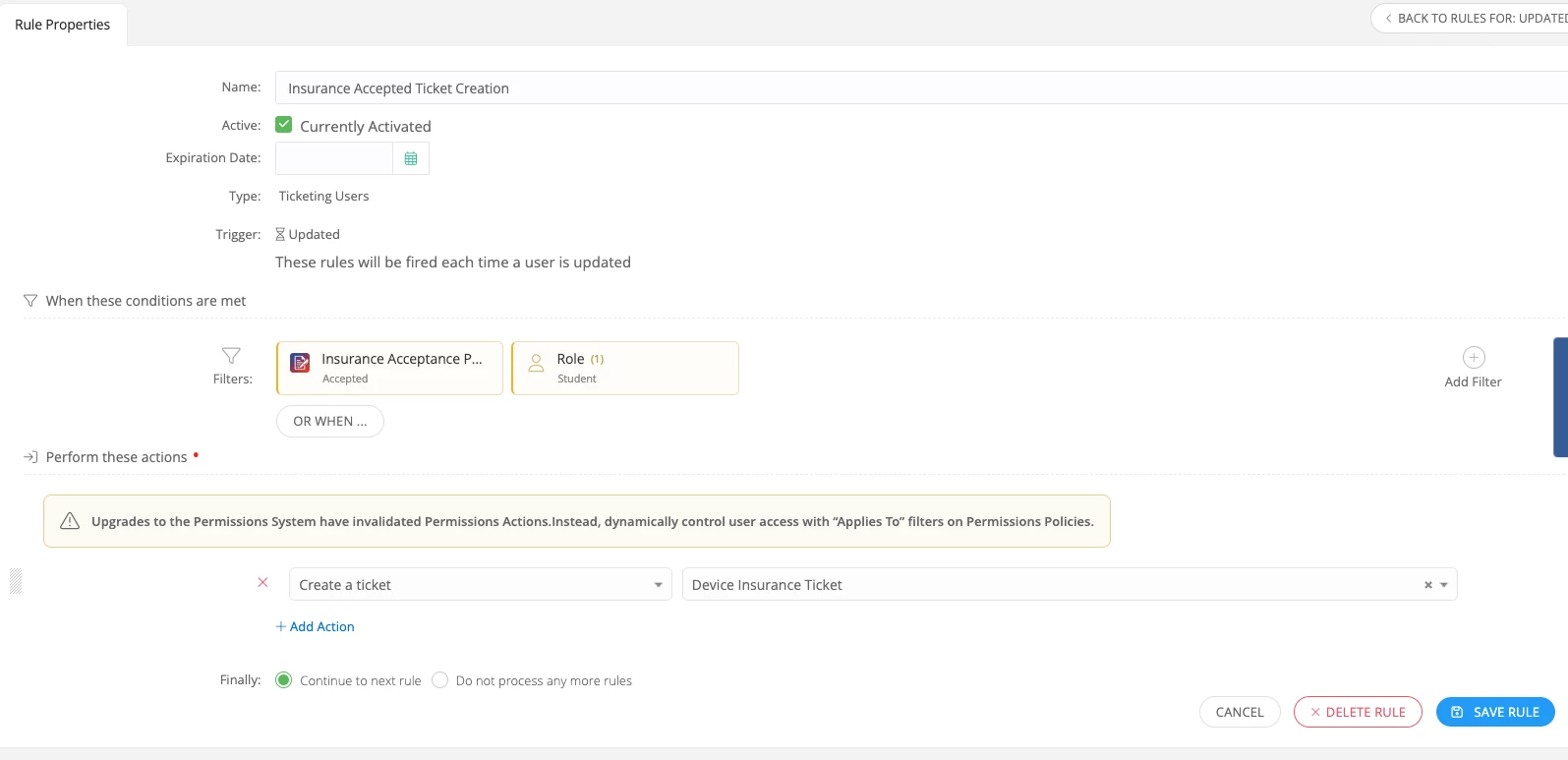Switch to the Rule Properties tab
This screenshot has width=1568, height=760.
(x=63, y=25)
